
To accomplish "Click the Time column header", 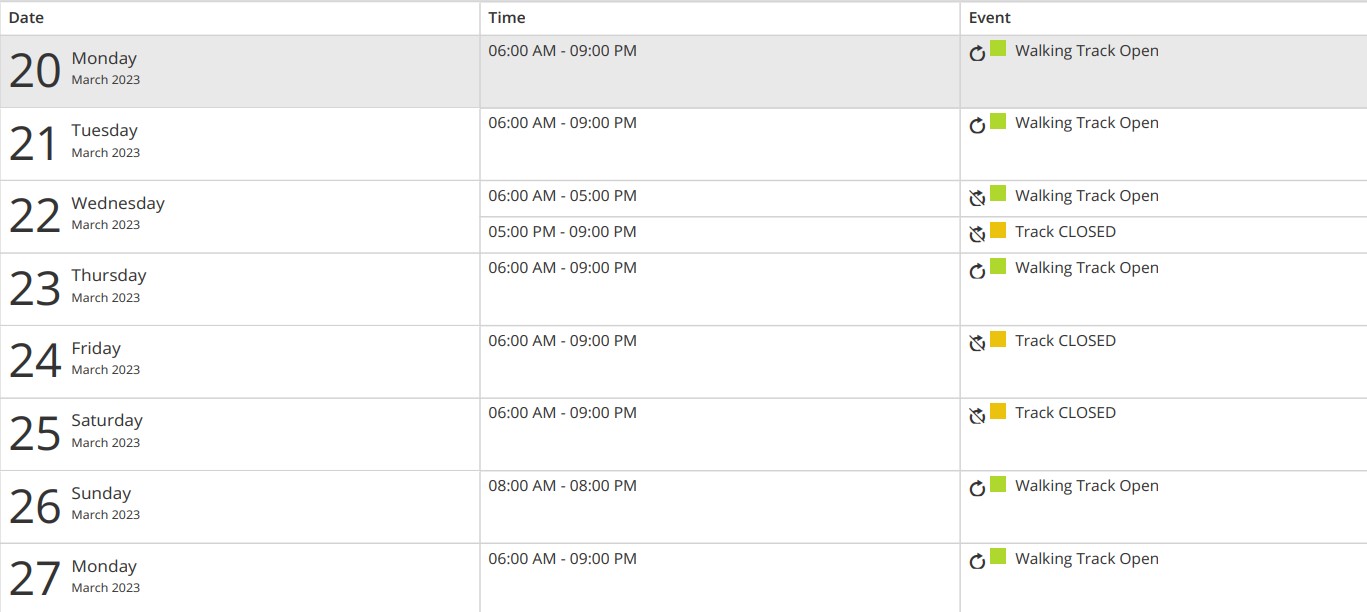I will point(507,18).
